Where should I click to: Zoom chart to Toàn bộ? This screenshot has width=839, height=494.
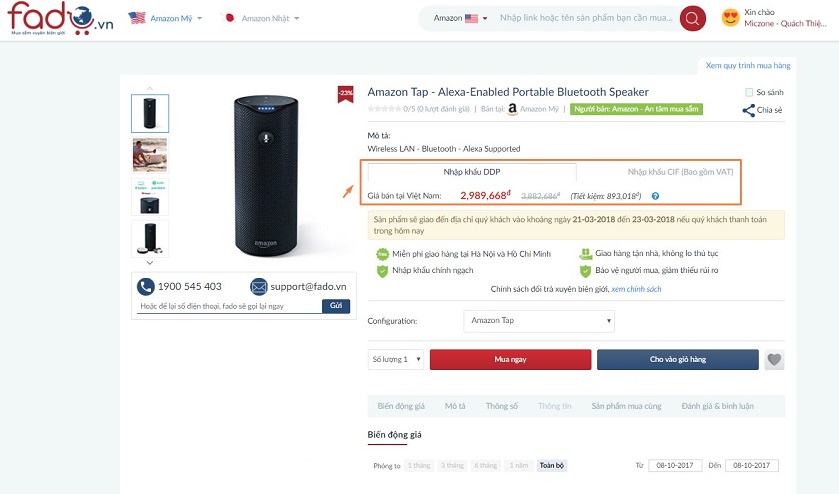click(552, 466)
